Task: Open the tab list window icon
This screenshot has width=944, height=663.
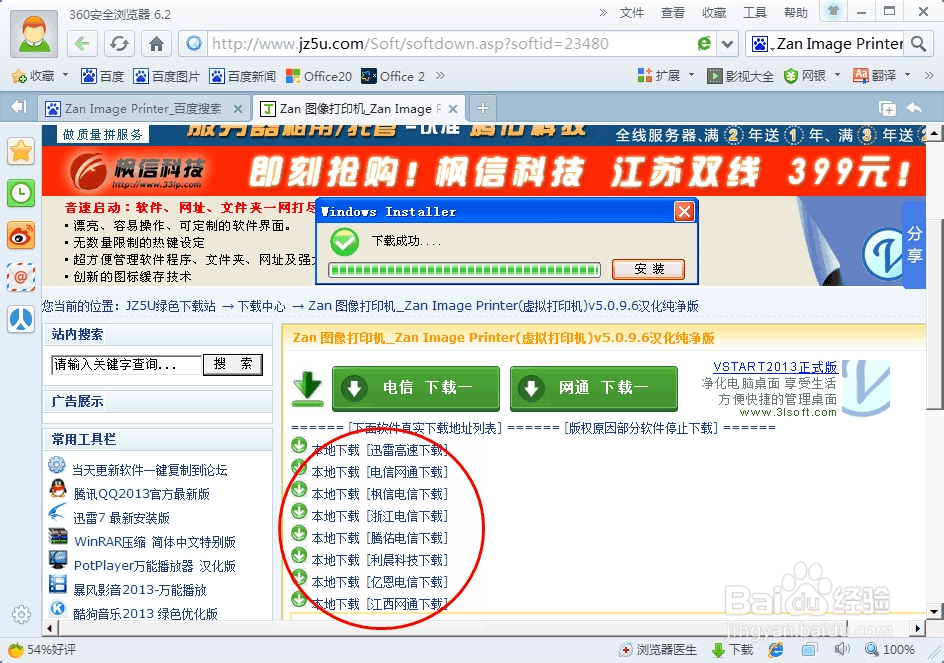Action: [887, 108]
